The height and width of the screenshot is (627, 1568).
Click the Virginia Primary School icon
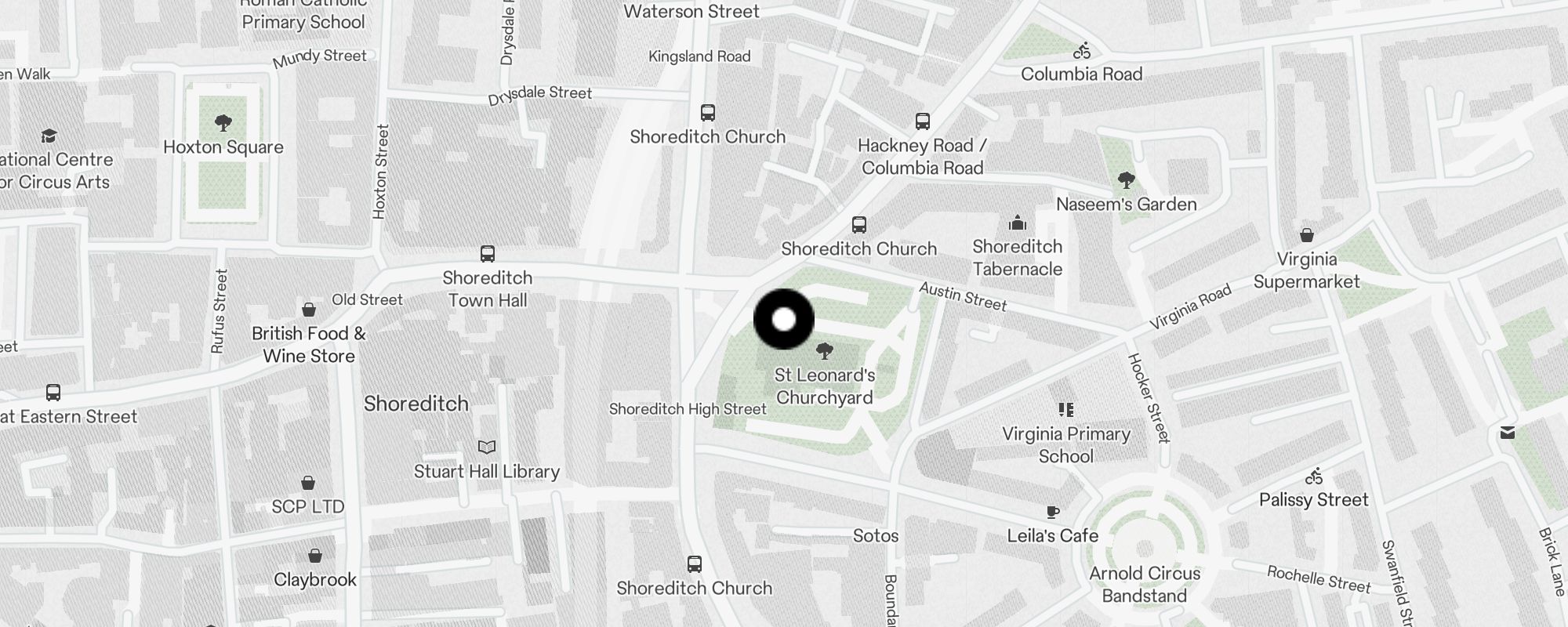tap(1066, 410)
